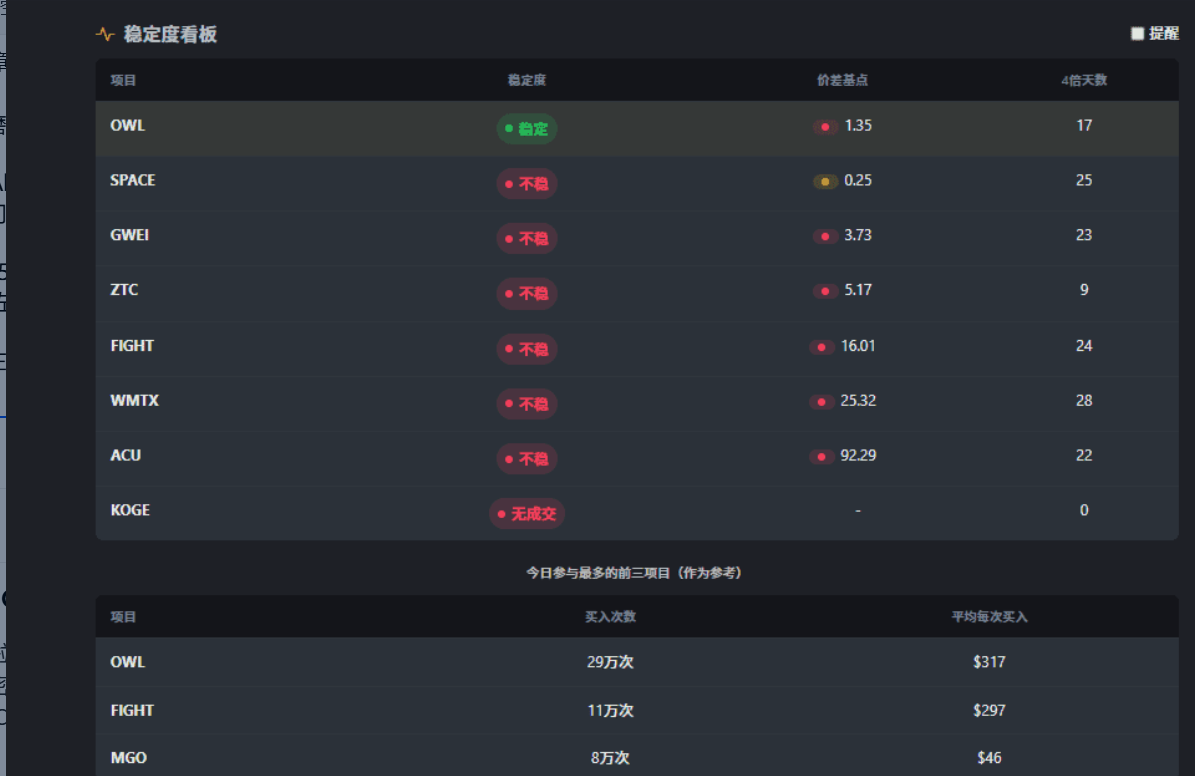Select the WMTX project name
Image resolution: width=1195 pixels, height=776 pixels.
click(x=134, y=400)
